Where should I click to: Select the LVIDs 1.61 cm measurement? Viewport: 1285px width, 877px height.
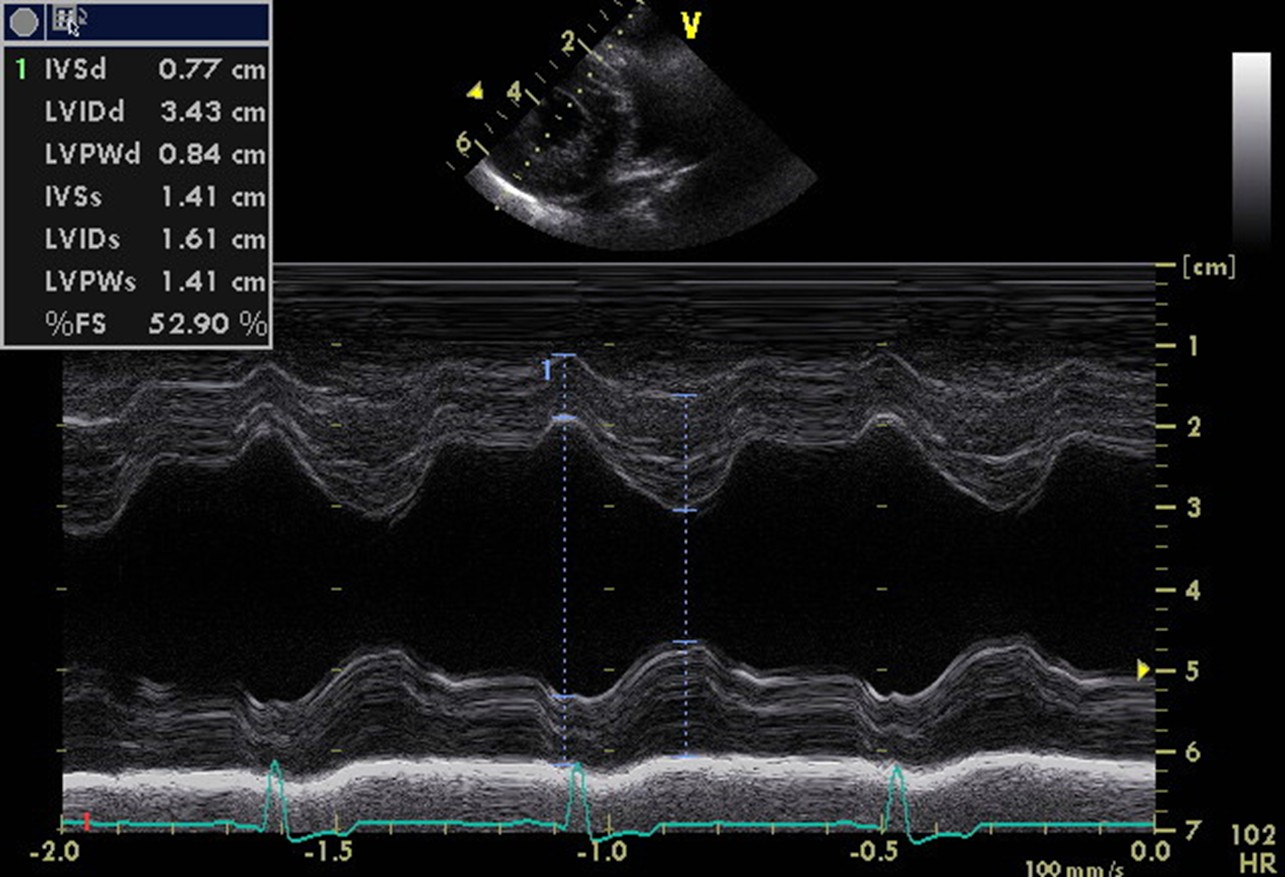[155, 240]
